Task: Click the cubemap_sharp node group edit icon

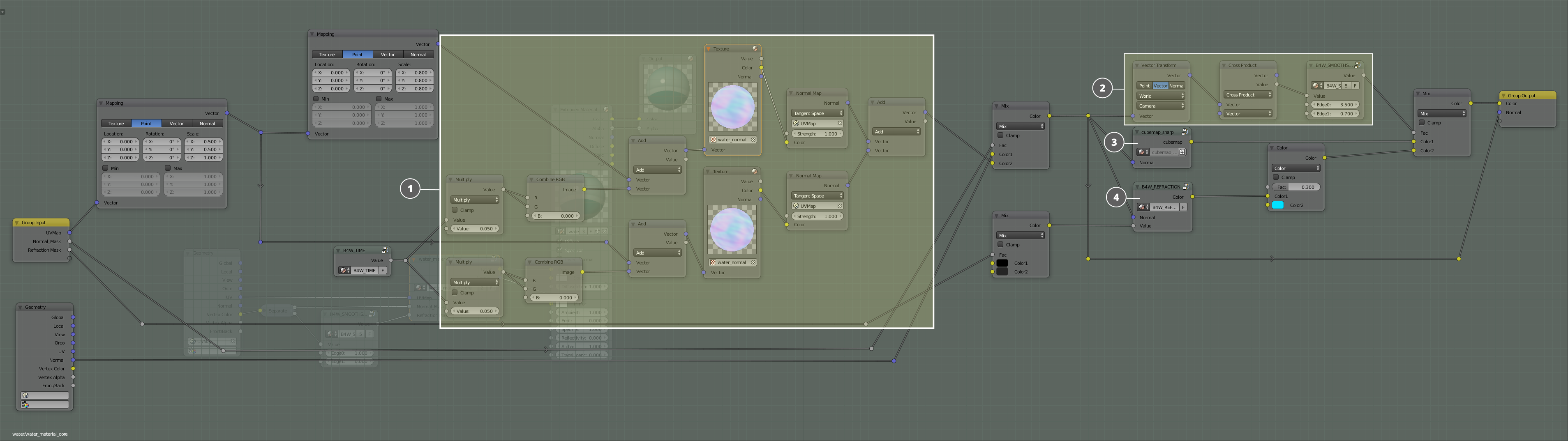Action: 1185,132
